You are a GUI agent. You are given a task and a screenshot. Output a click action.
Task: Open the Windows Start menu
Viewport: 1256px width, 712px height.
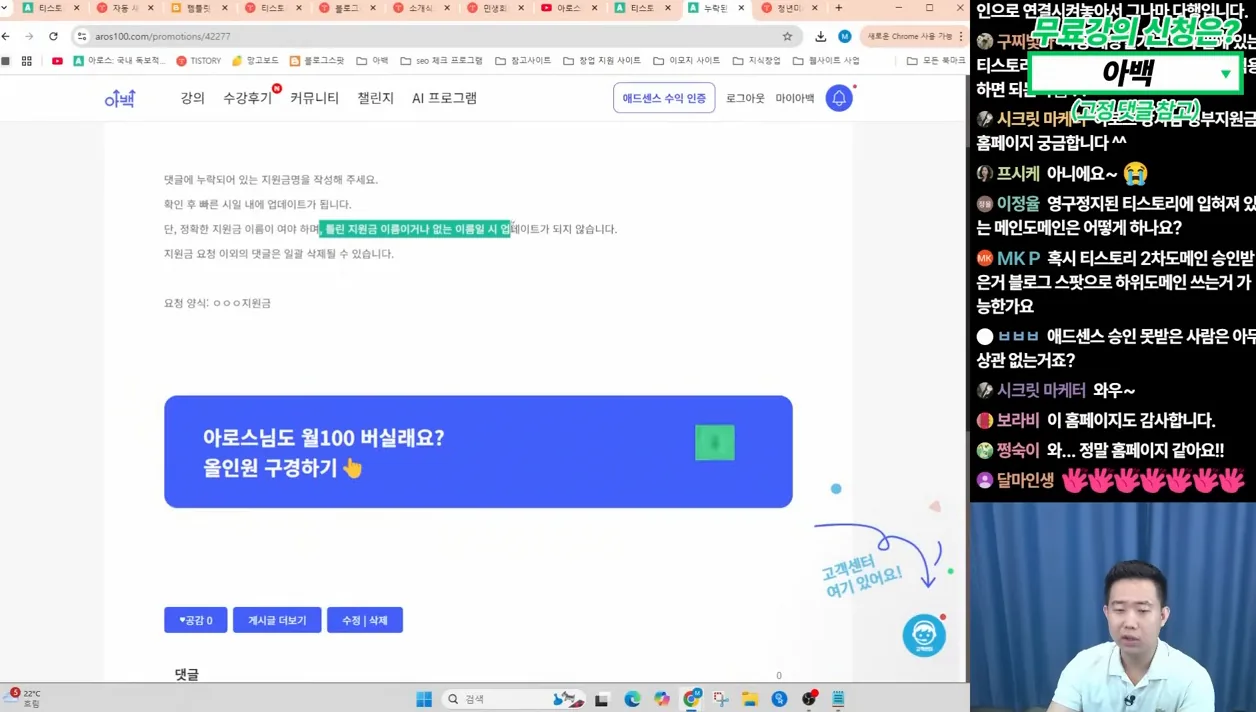pos(424,699)
